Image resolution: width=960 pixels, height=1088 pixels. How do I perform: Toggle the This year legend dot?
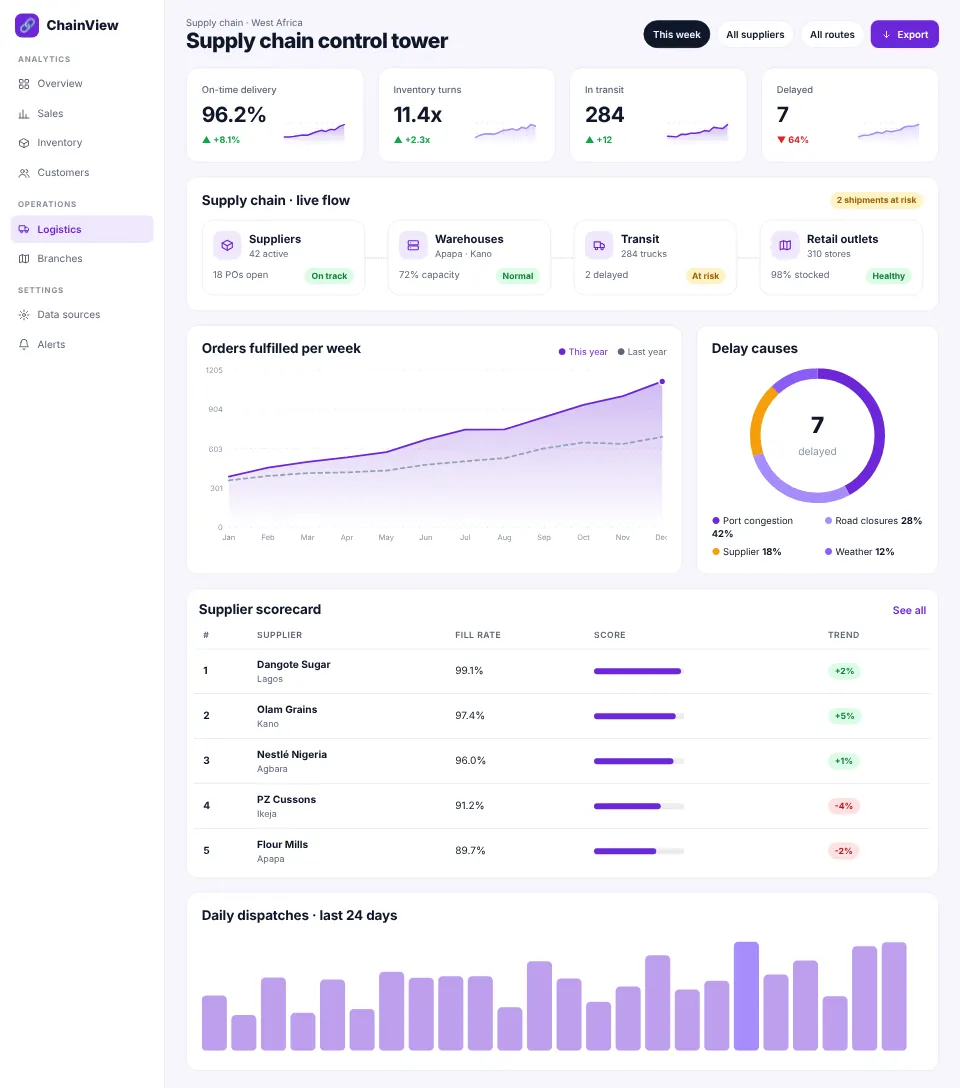point(562,352)
